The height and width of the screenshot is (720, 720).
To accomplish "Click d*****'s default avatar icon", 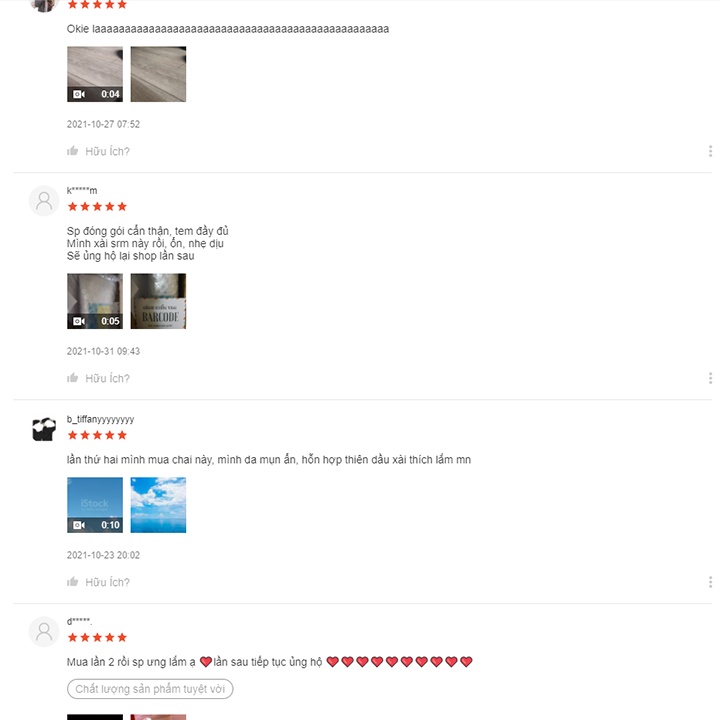I will click(x=44, y=632).
